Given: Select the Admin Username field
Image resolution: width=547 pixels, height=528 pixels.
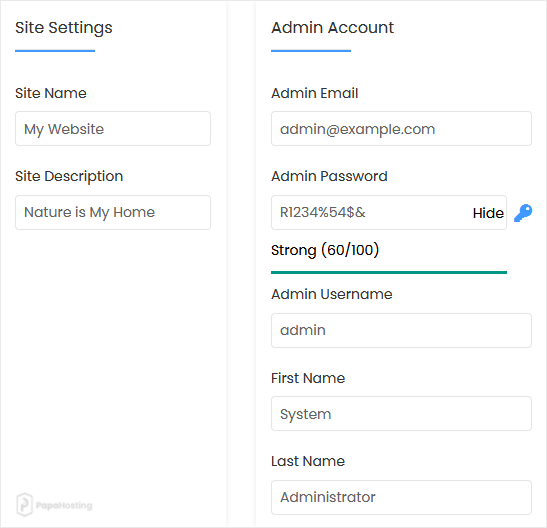Looking at the screenshot, I should (401, 330).
